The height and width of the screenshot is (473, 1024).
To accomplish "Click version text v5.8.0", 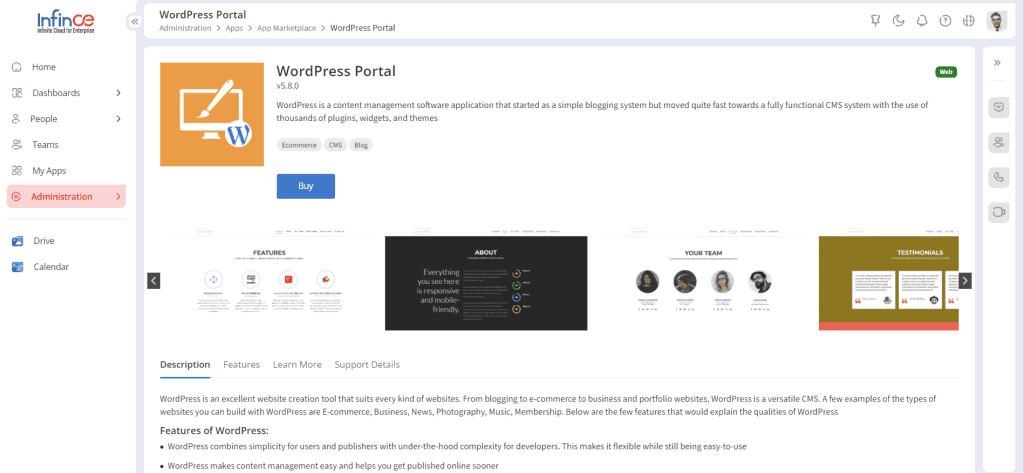I will tap(287, 86).
